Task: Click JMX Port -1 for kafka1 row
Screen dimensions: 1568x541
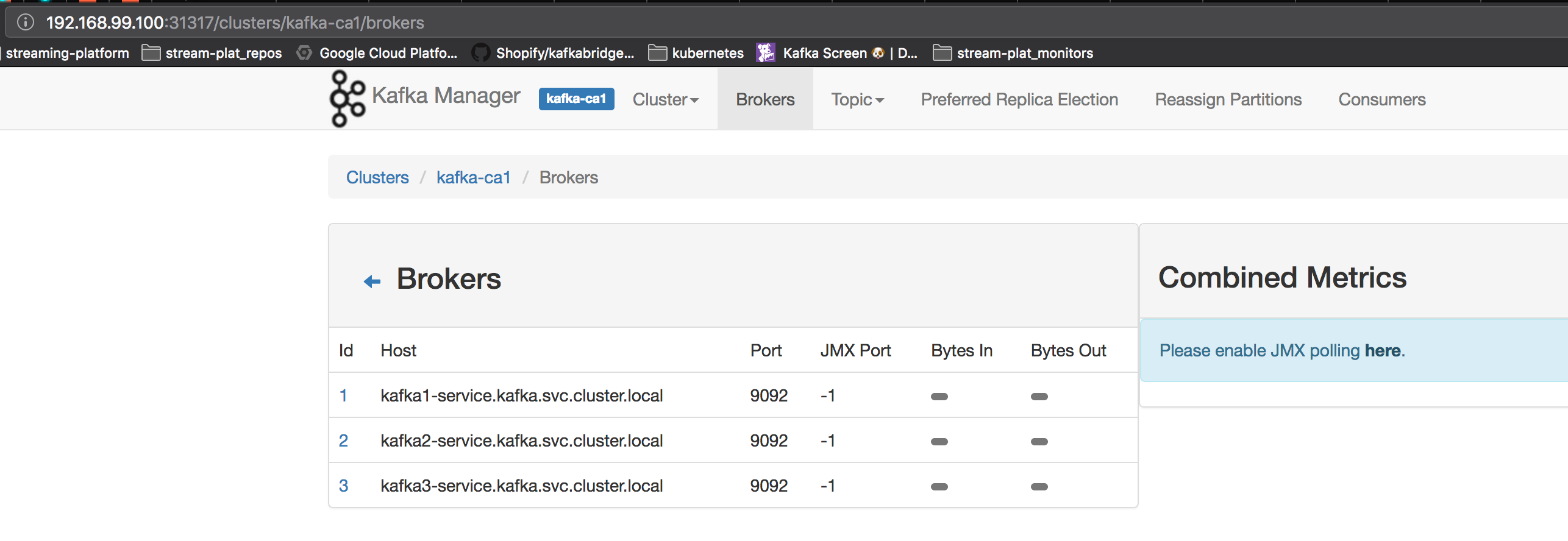Action: (x=827, y=395)
